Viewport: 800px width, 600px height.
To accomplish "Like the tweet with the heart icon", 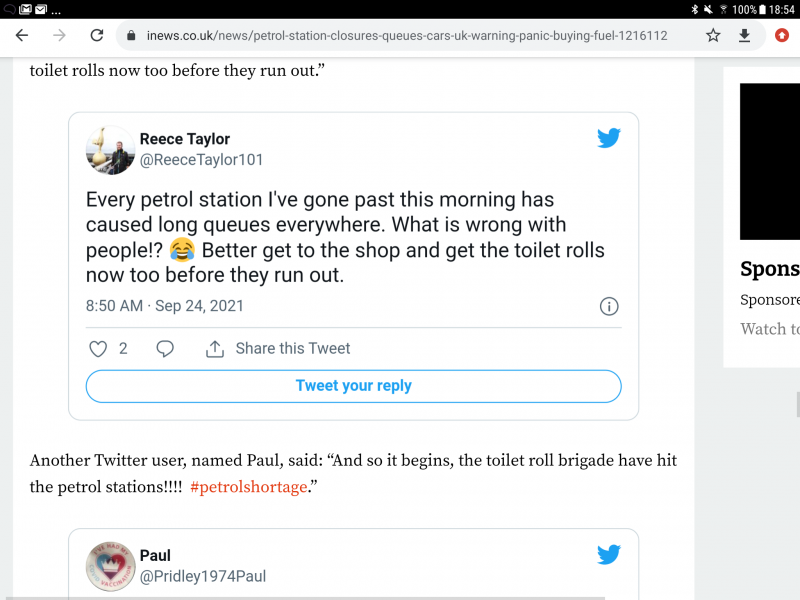I will (x=97, y=348).
